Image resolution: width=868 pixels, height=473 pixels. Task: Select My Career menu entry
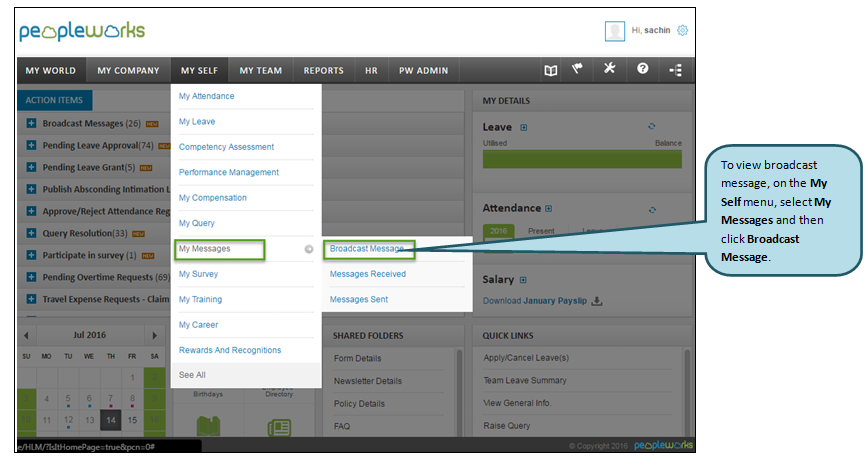198,325
